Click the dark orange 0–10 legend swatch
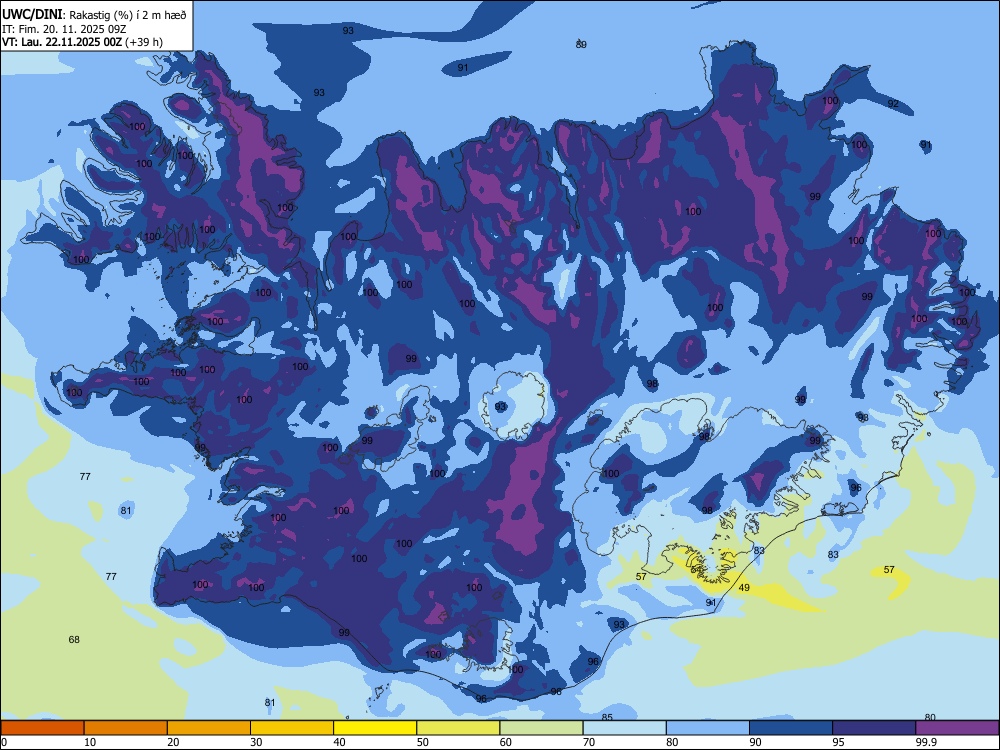 (x=42, y=728)
